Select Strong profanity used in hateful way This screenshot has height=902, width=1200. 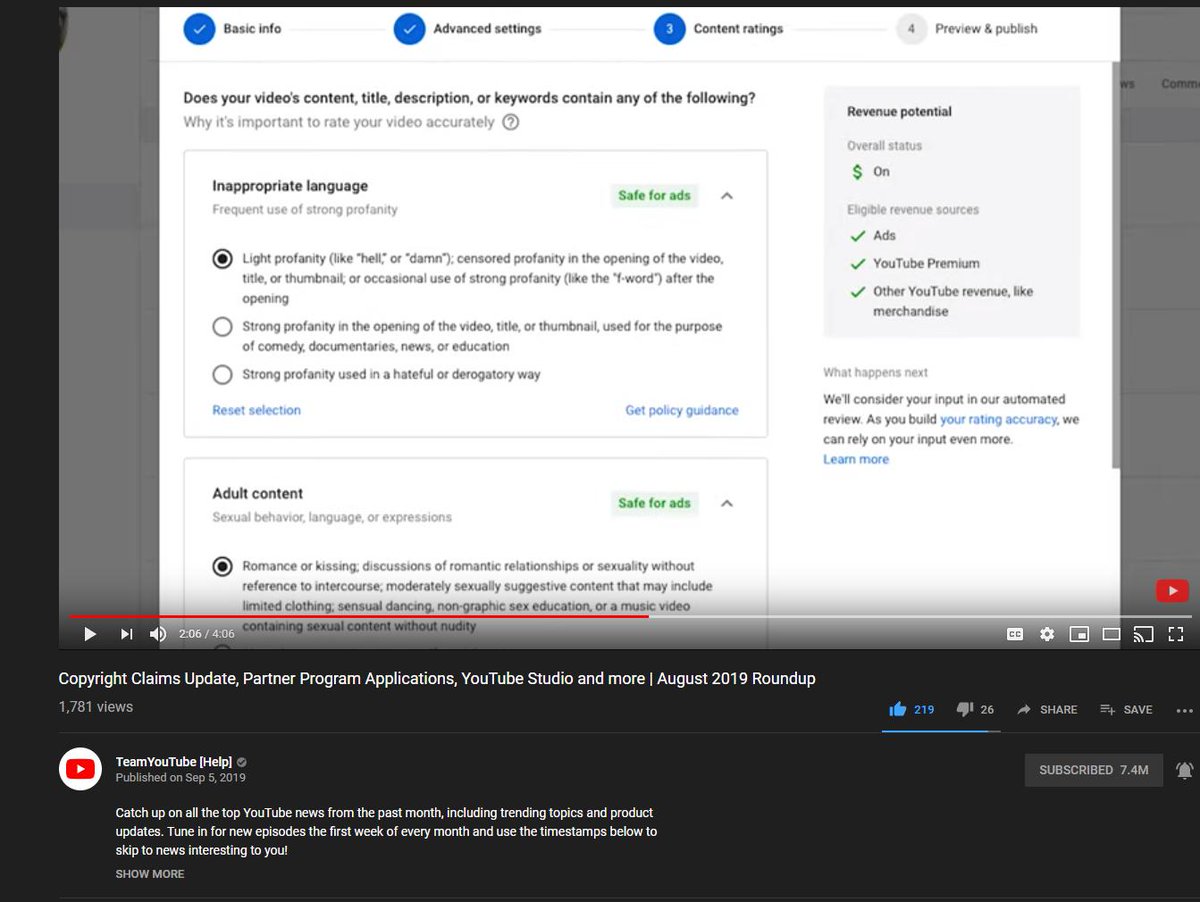222,375
